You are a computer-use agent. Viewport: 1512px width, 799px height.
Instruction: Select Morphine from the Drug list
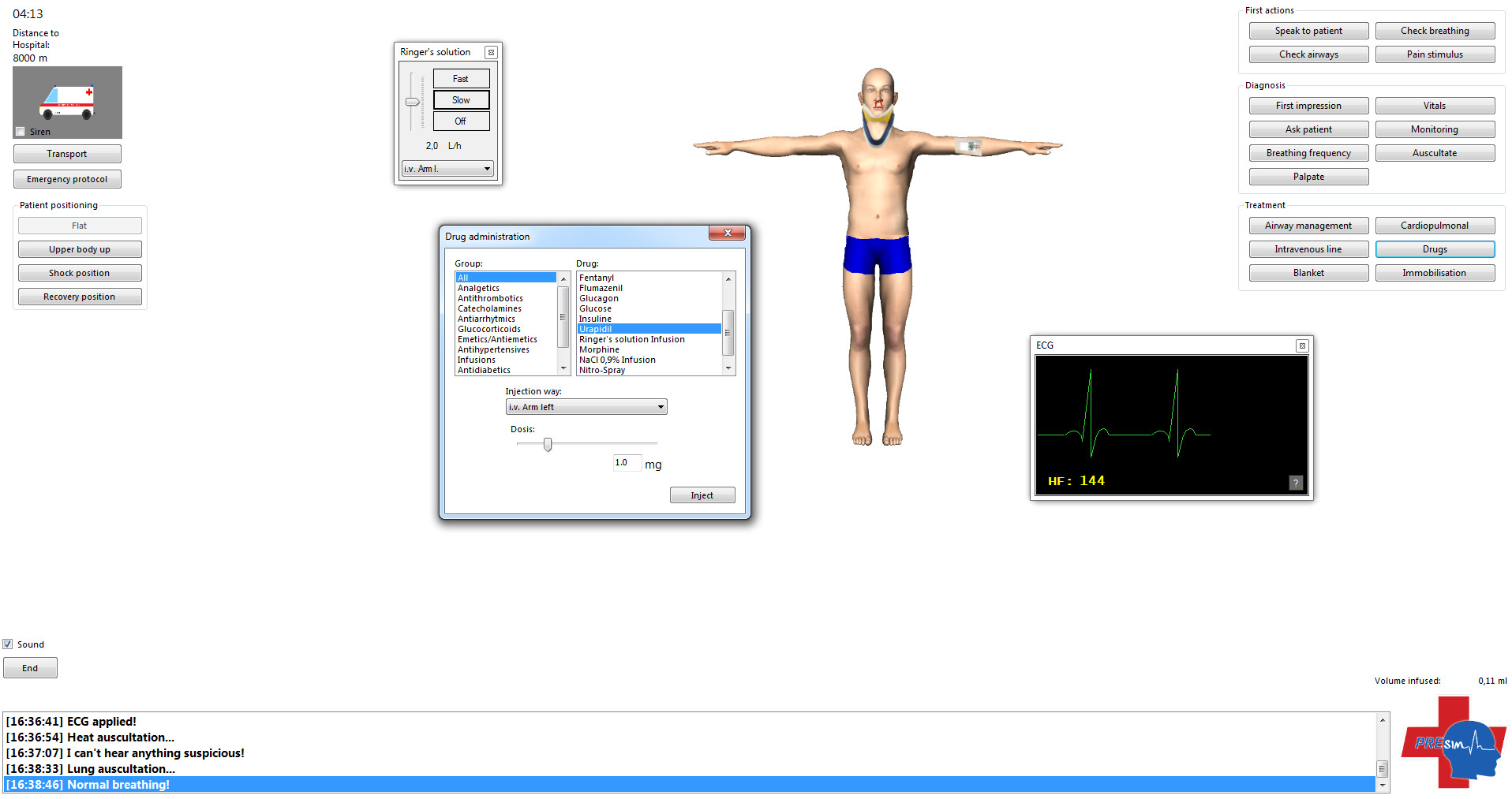599,349
